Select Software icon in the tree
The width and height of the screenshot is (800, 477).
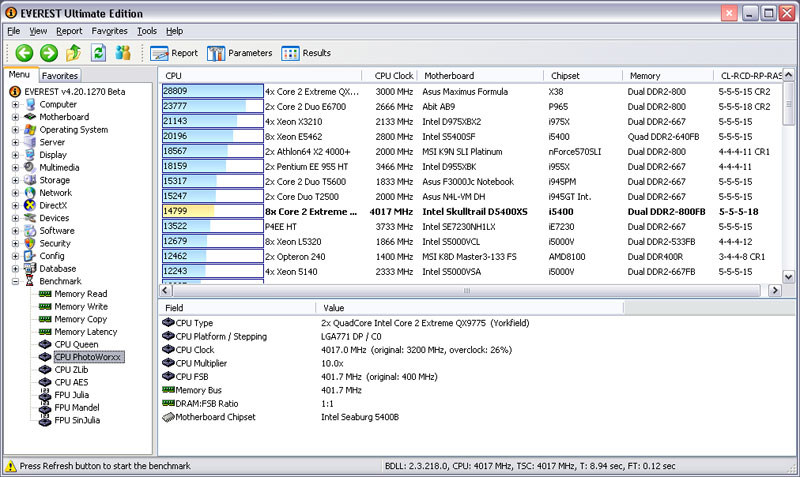31,231
